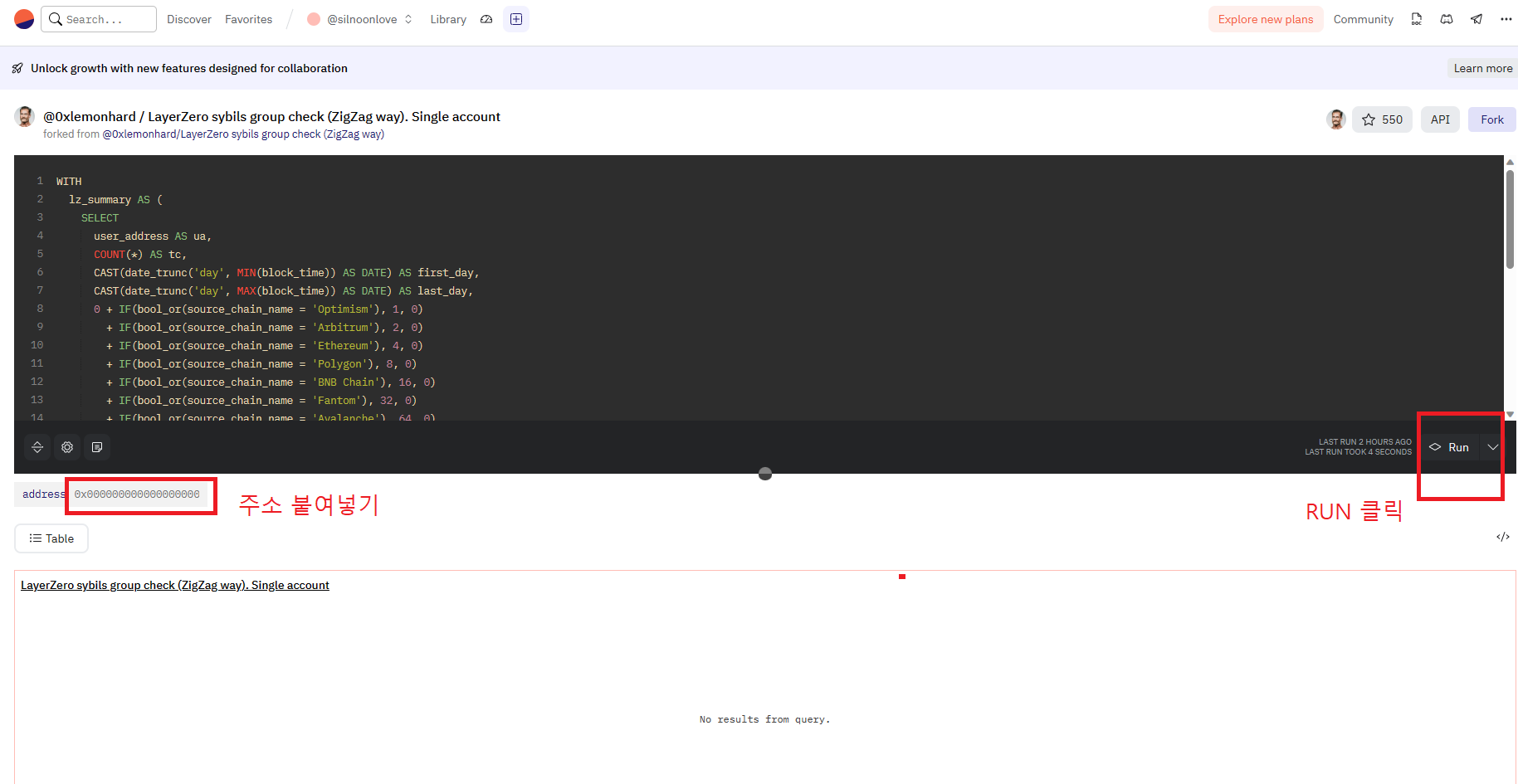Click the Run button

(1450, 447)
